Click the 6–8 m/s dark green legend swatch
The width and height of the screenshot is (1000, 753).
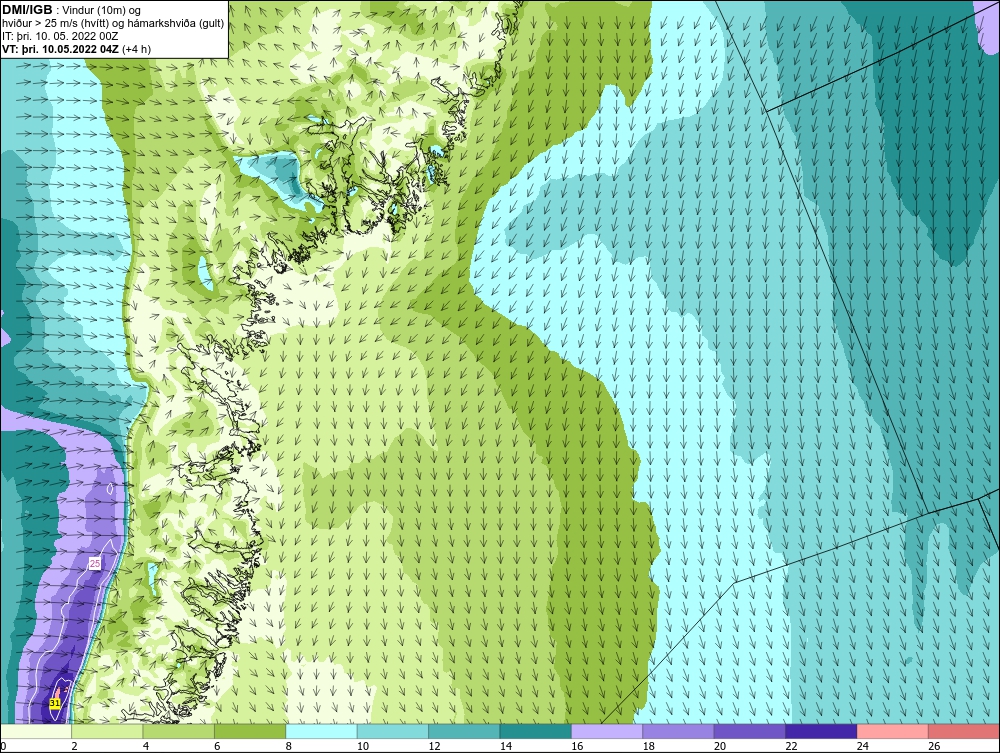tap(250, 731)
